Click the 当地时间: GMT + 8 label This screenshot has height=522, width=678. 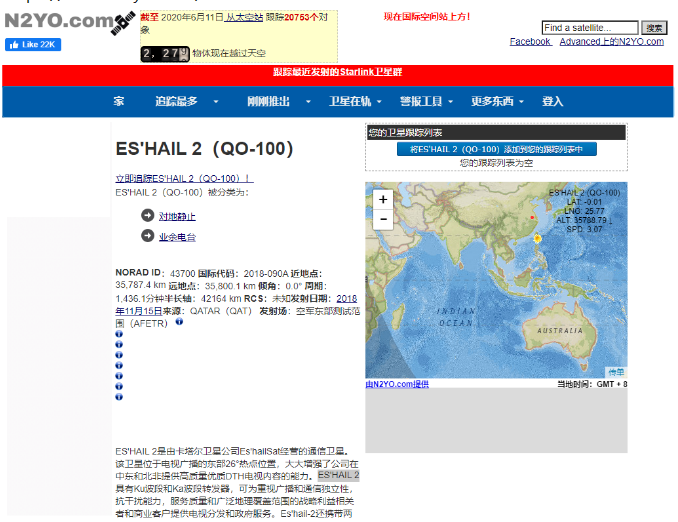tap(592, 384)
